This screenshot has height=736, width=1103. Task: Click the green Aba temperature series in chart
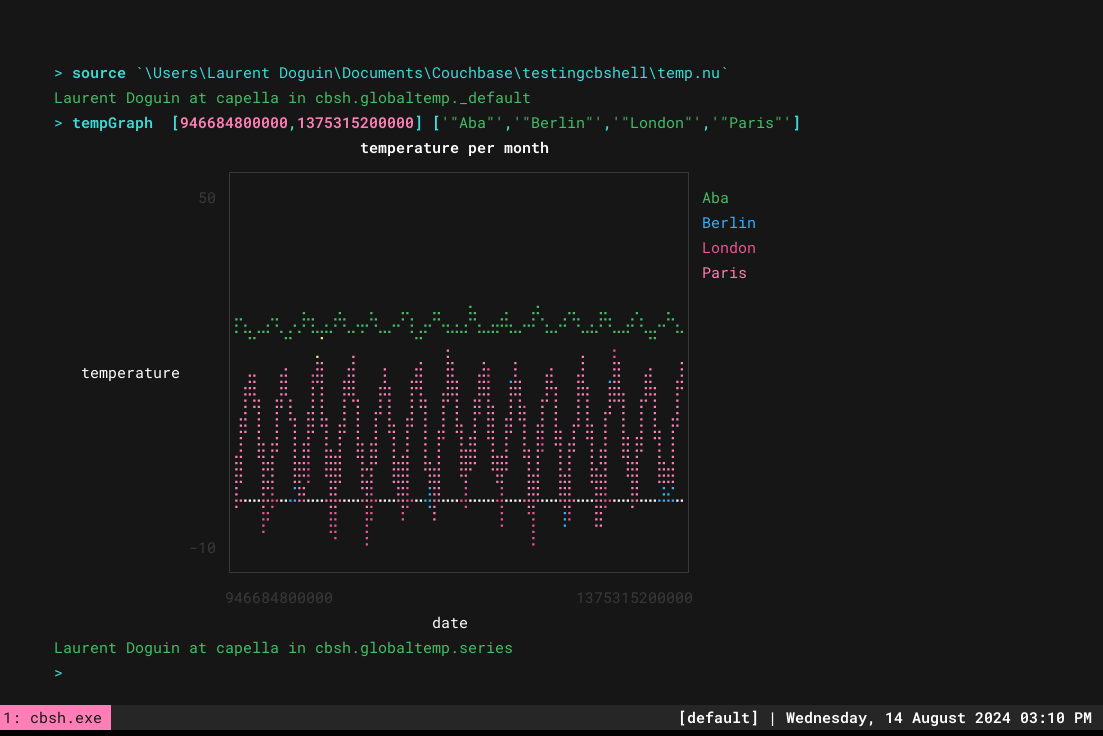[x=458, y=324]
